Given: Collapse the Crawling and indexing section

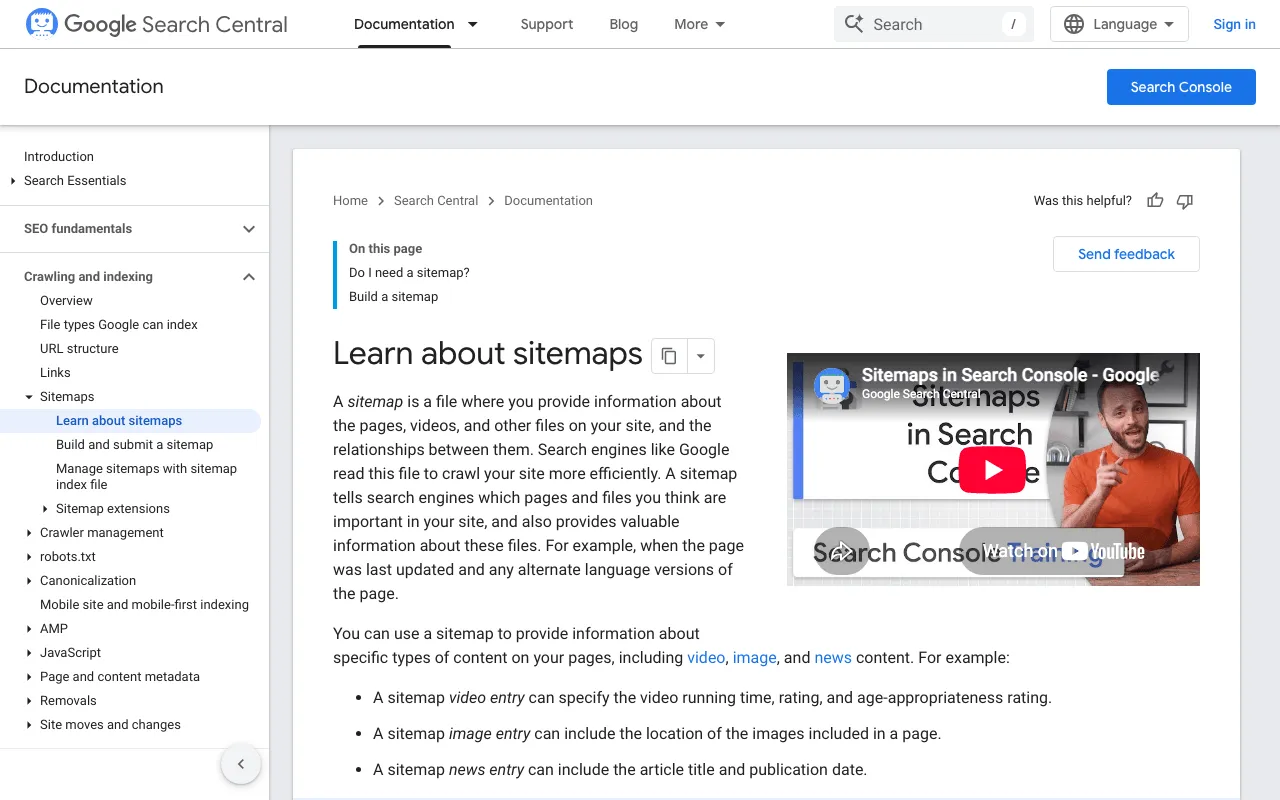Looking at the screenshot, I should pos(249,277).
